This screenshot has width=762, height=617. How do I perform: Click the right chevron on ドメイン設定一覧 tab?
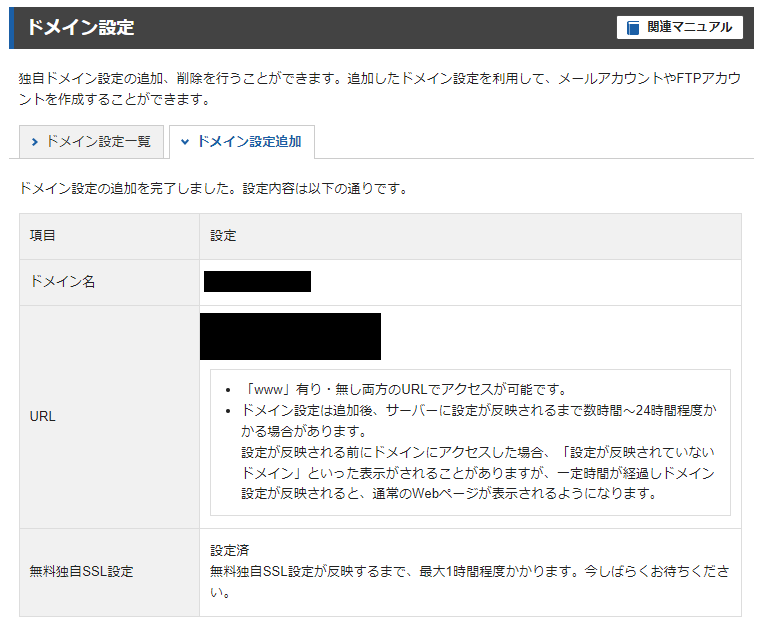tap(35, 142)
